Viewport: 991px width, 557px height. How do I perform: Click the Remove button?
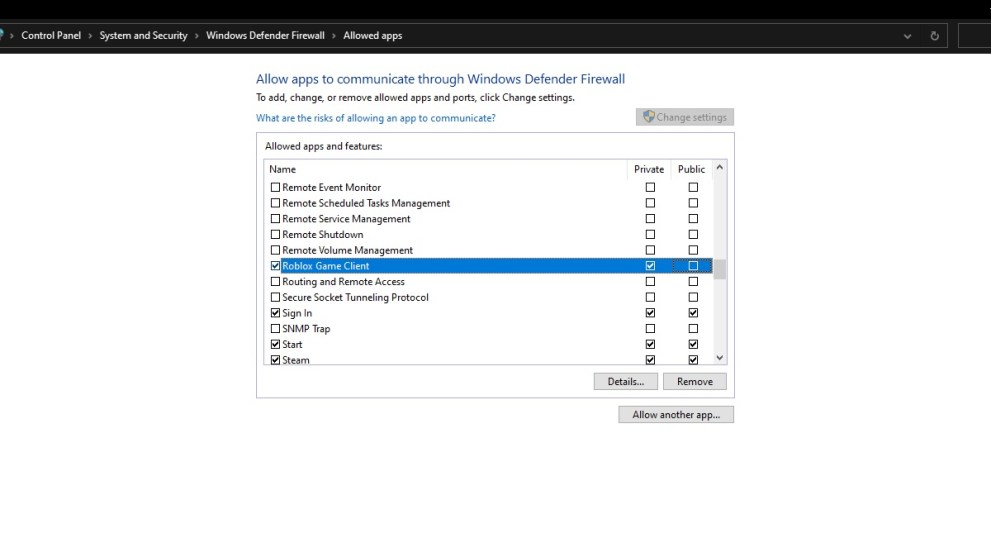pos(695,381)
